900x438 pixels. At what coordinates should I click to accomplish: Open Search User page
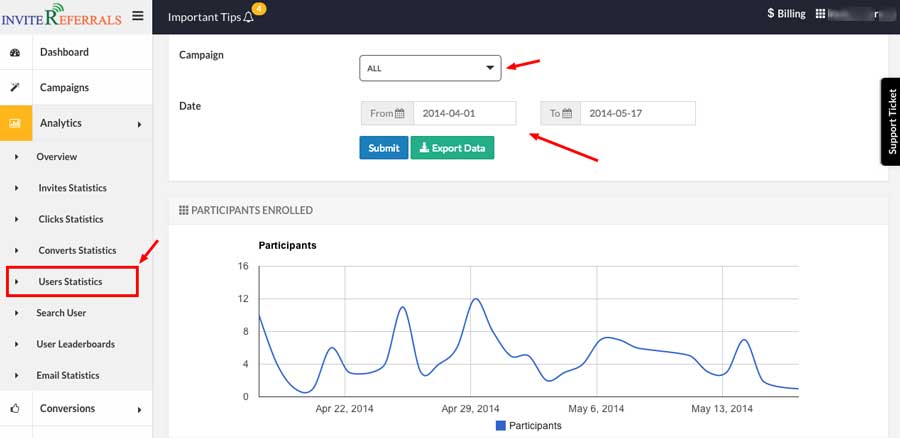61,313
